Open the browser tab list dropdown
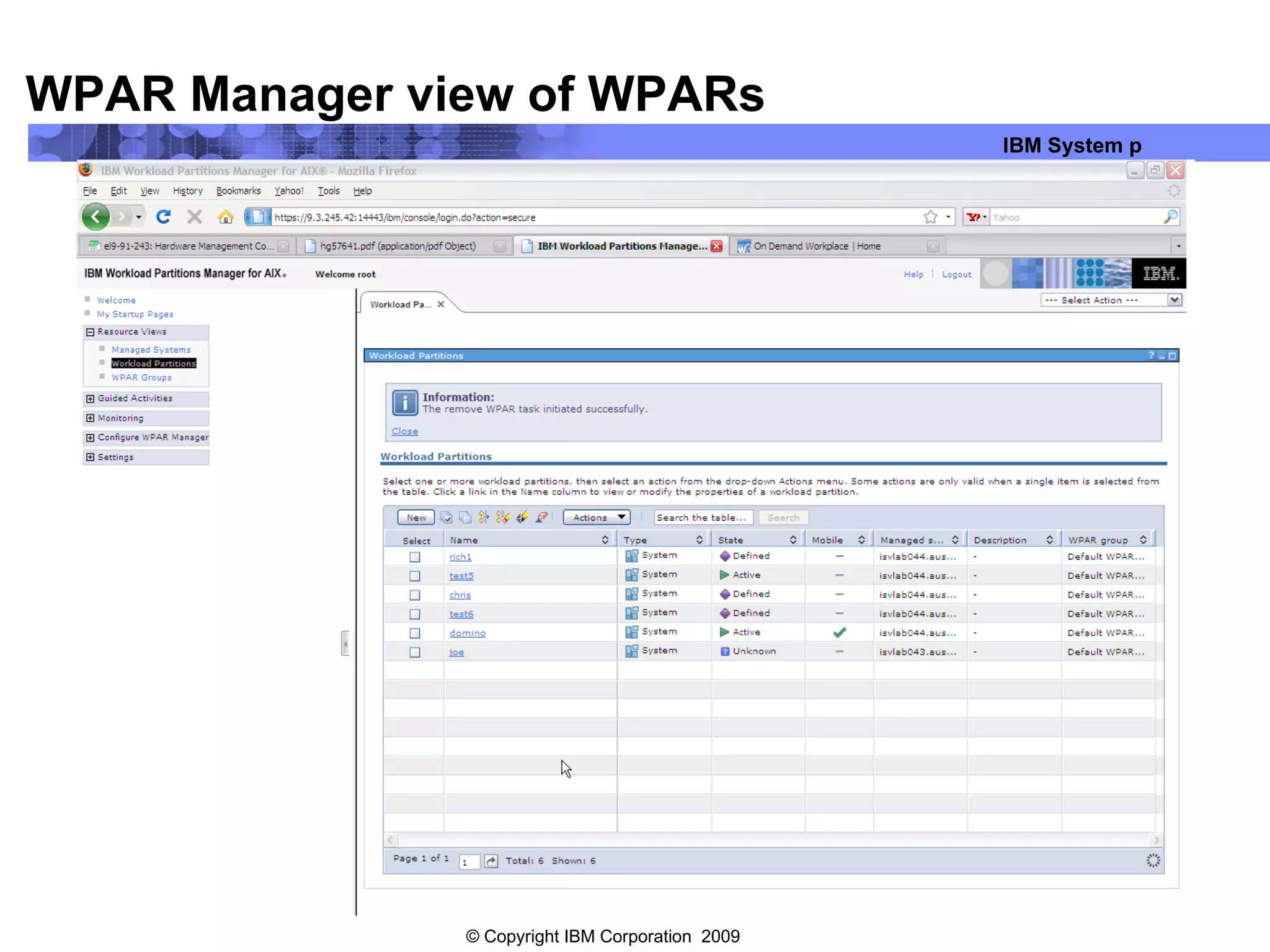The height and width of the screenshot is (952, 1270). [x=1178, y=246]
